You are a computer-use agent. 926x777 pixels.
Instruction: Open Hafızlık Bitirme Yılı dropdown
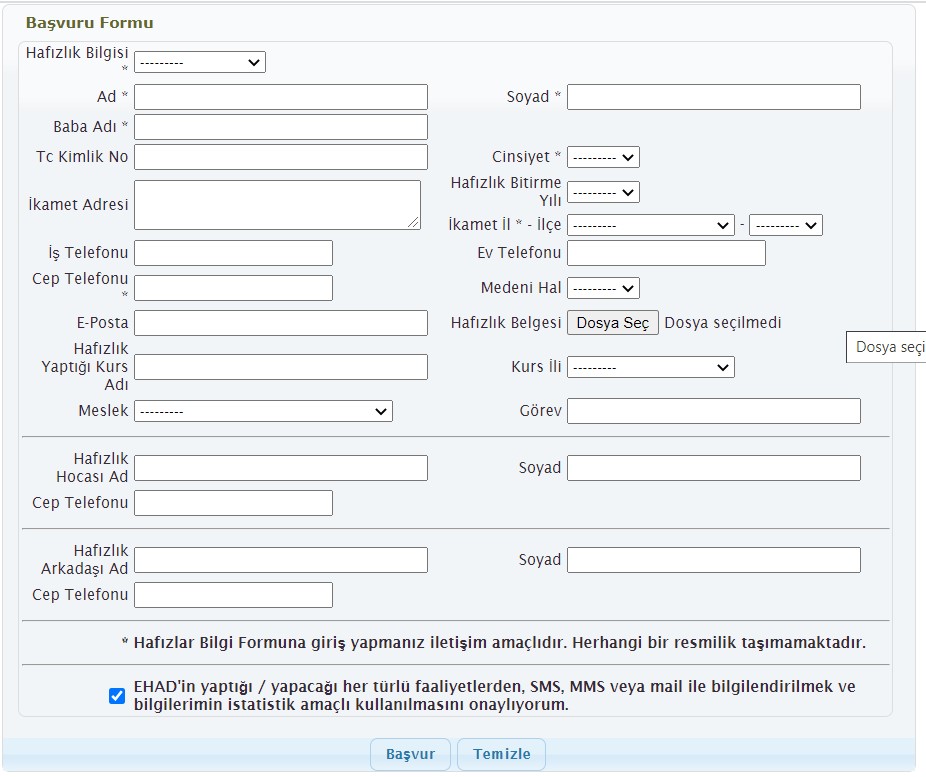click(x=603, y=192)
